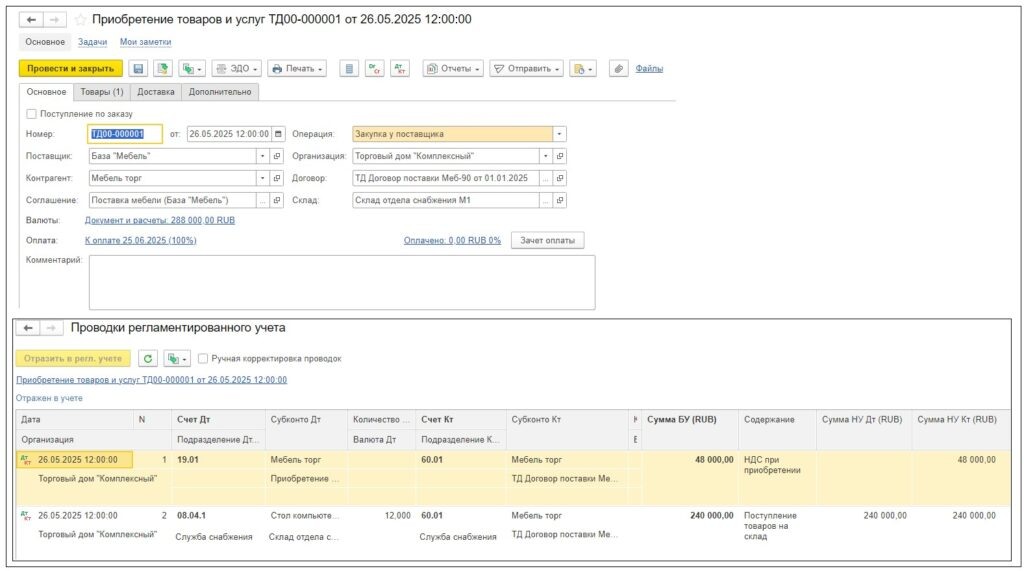Click Провести и закрыть button
1024x571 pixels.
tap(71, 69)
